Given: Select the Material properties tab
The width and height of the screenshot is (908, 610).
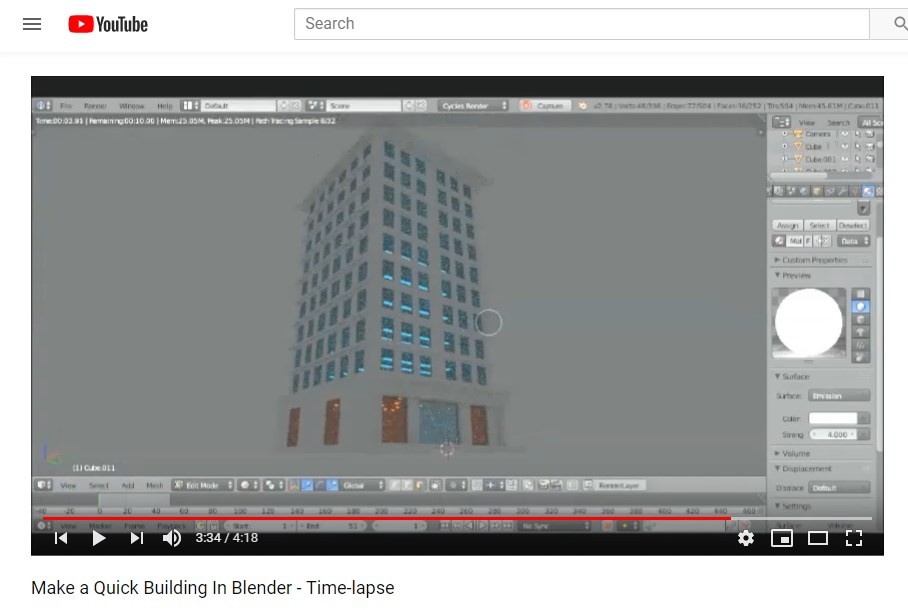Looking at the screenshot, I should (x=868, y=190).
